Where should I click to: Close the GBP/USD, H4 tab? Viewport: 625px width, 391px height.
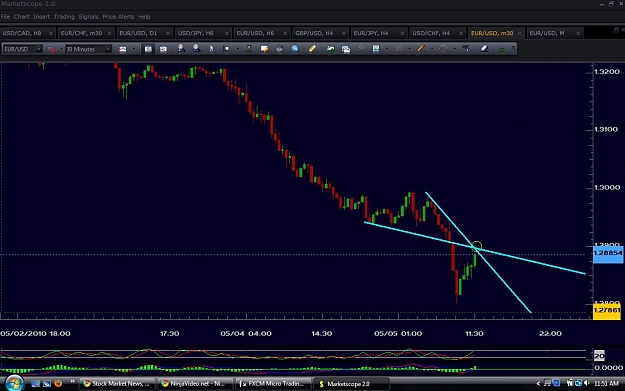(x=344, y=33)
